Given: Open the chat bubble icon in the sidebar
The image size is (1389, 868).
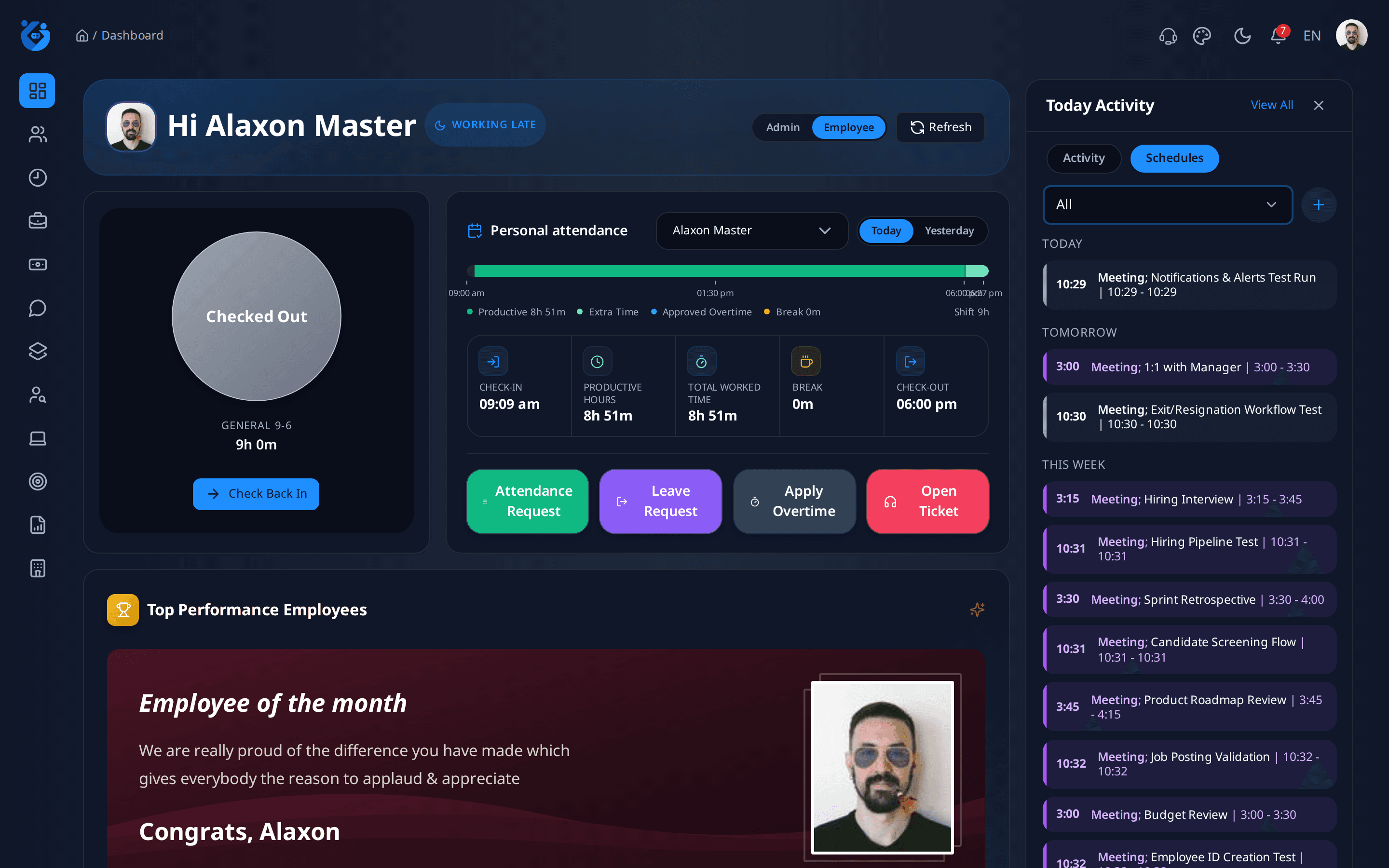Looking at the screenshot, I should 37,308.
